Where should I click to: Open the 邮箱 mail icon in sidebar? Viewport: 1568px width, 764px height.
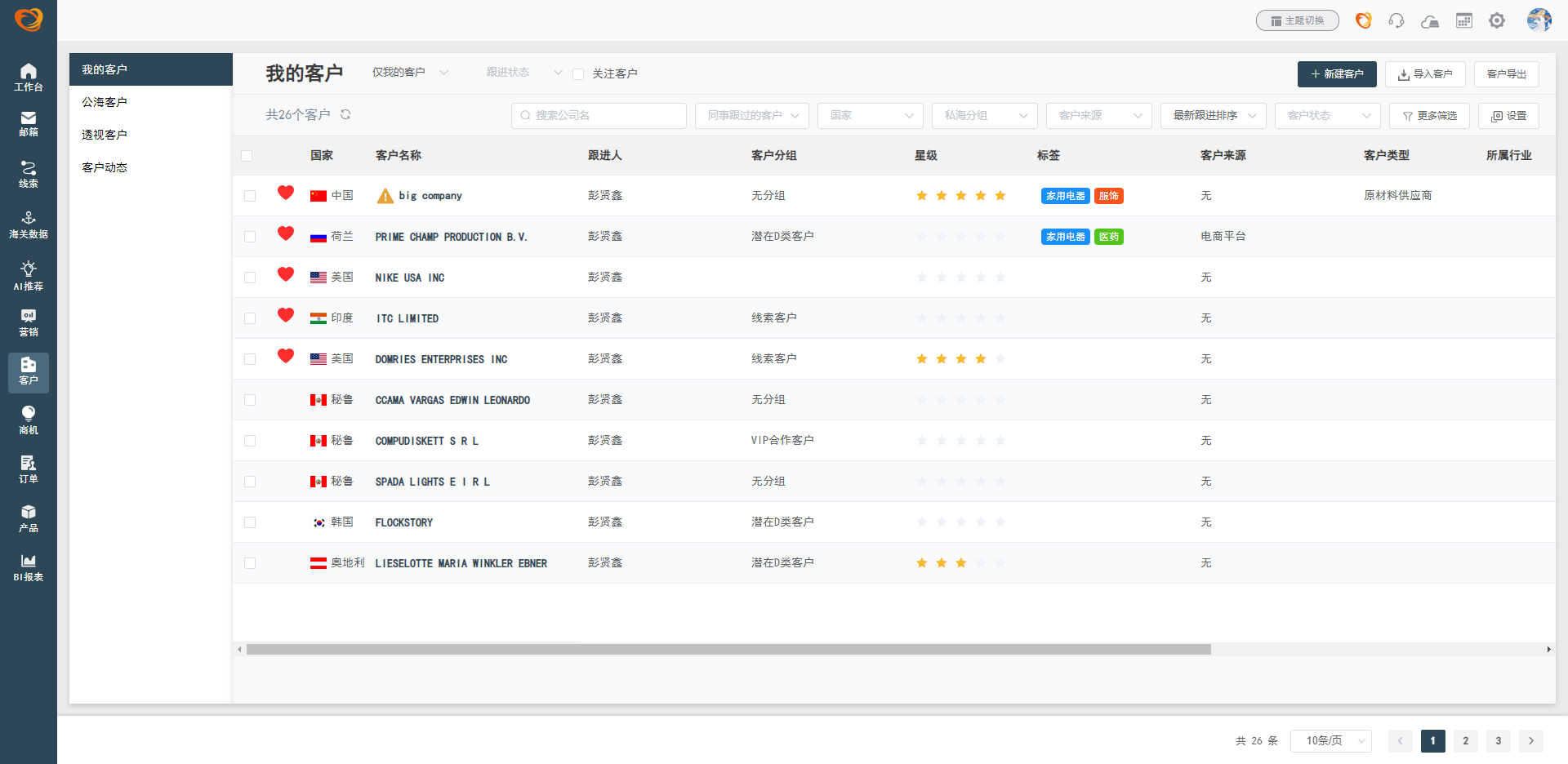[x=28, y=123]
